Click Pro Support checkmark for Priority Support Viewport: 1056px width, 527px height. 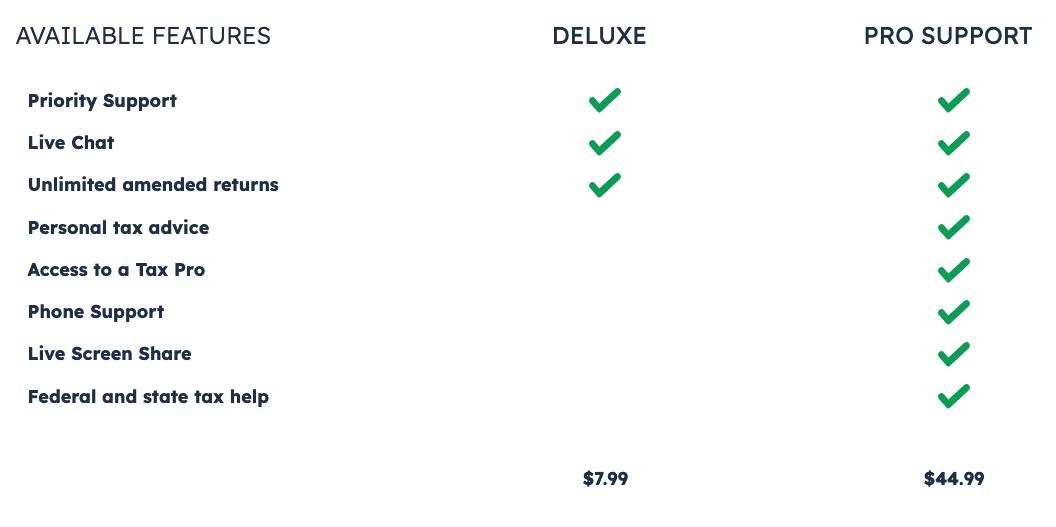point(954,101)
